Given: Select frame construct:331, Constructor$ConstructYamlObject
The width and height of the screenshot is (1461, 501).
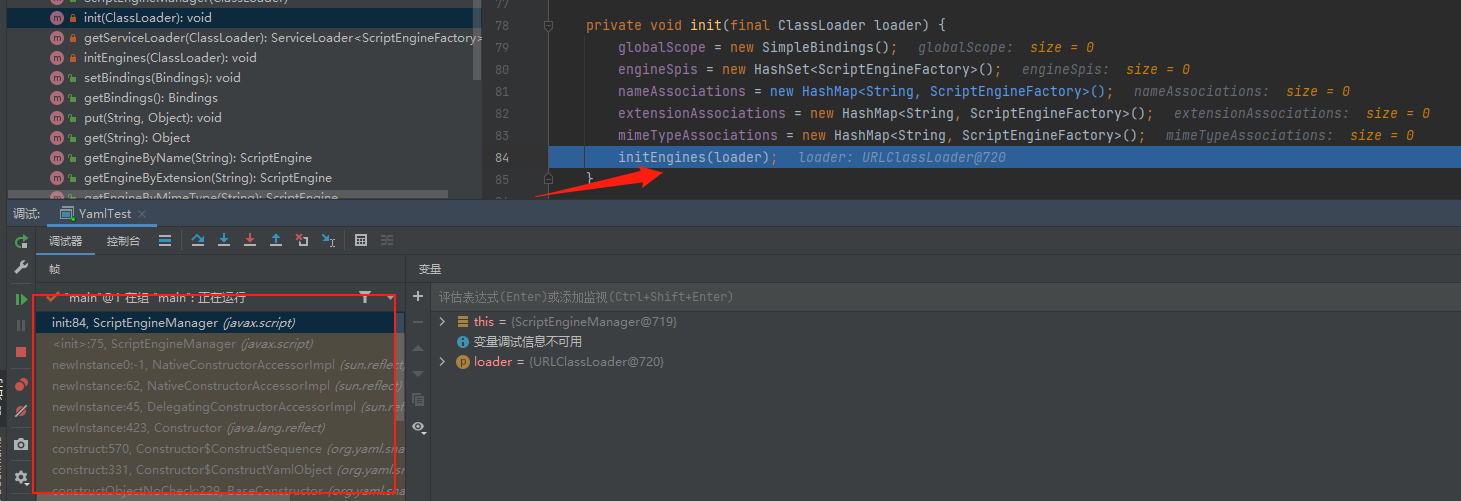Looking at the screenshot, I should 219,470.
